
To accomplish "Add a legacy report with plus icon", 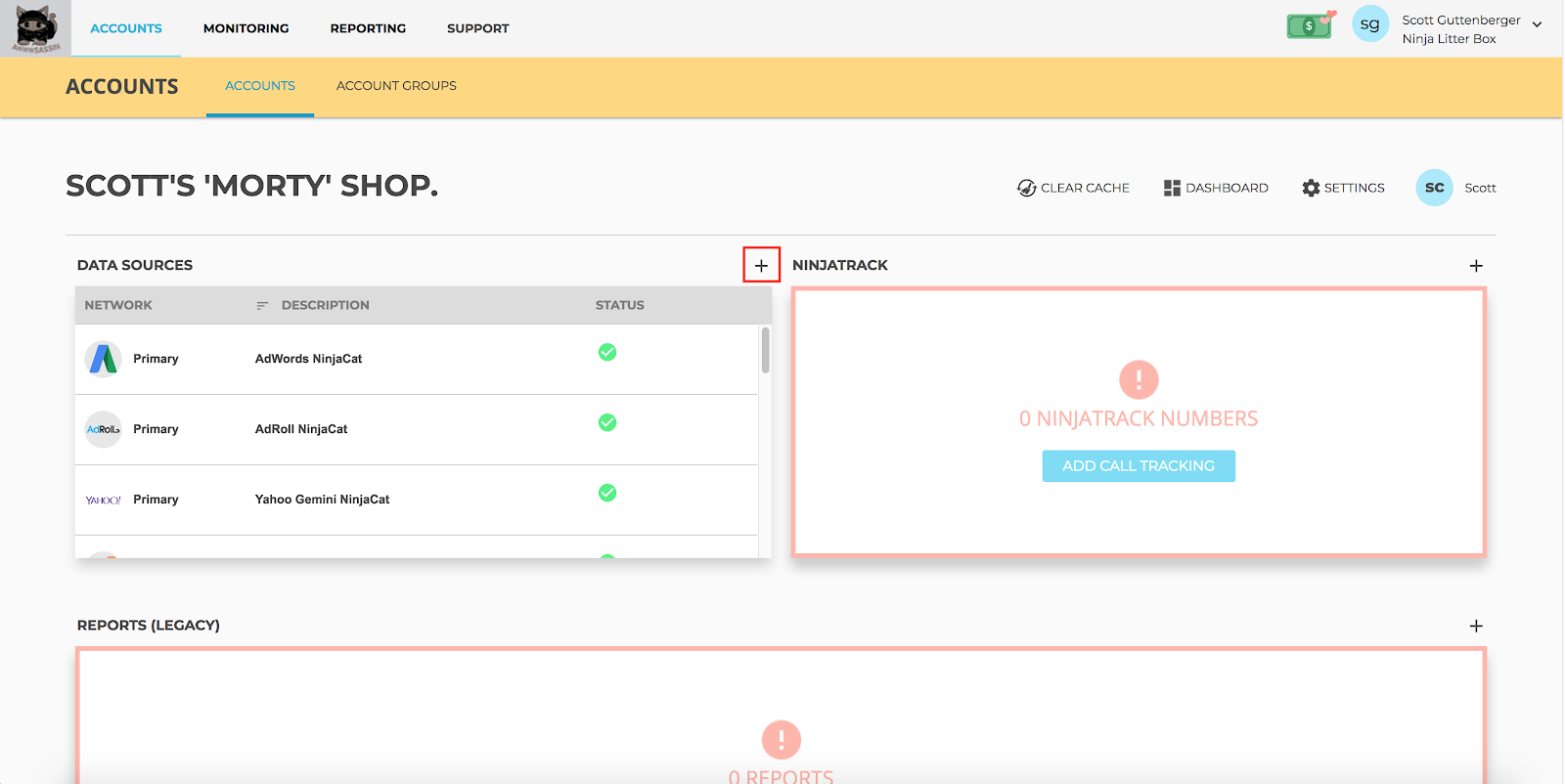I will pos(1476,626).
